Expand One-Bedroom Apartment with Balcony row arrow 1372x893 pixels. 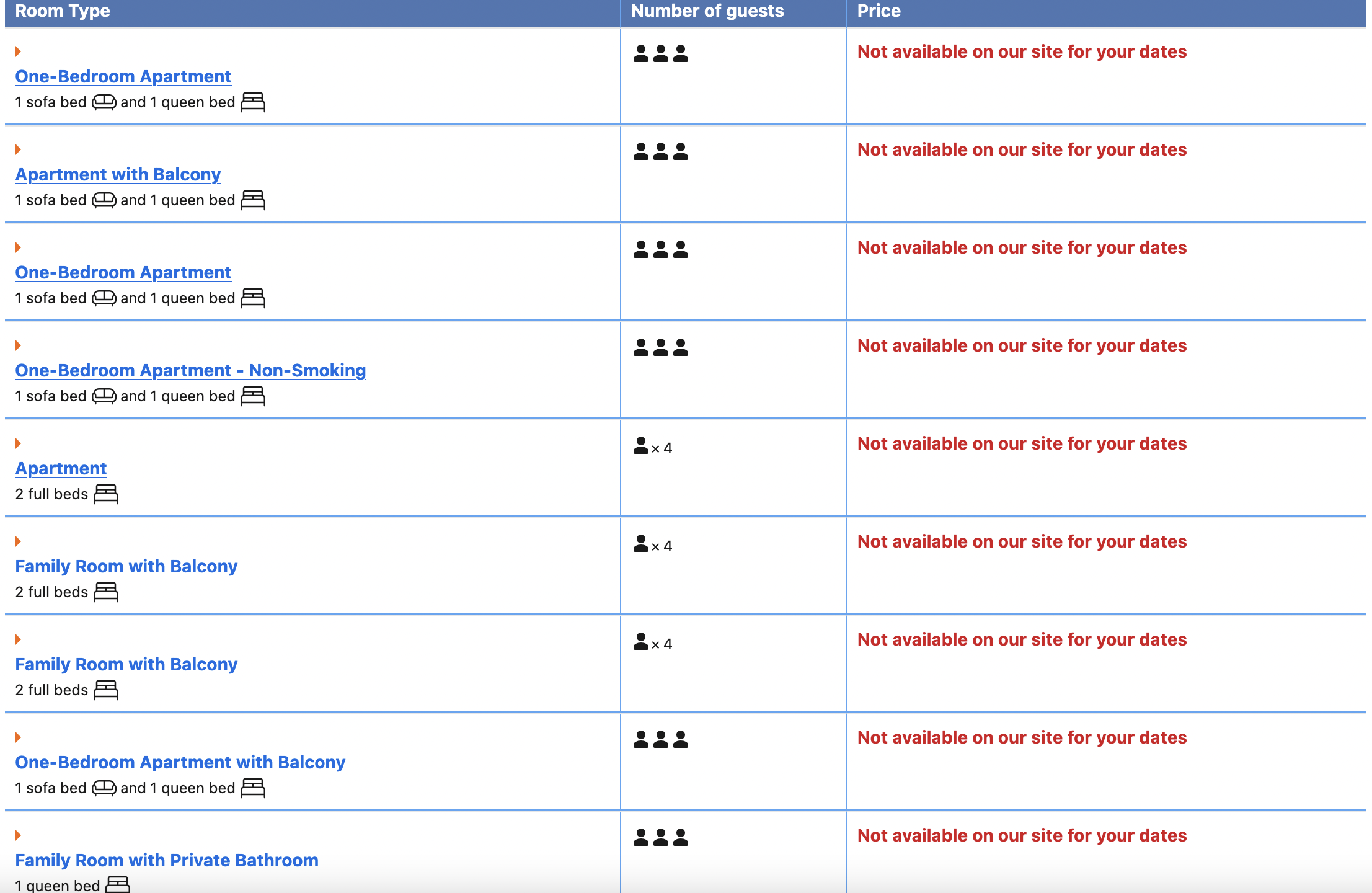pos(18,737)
